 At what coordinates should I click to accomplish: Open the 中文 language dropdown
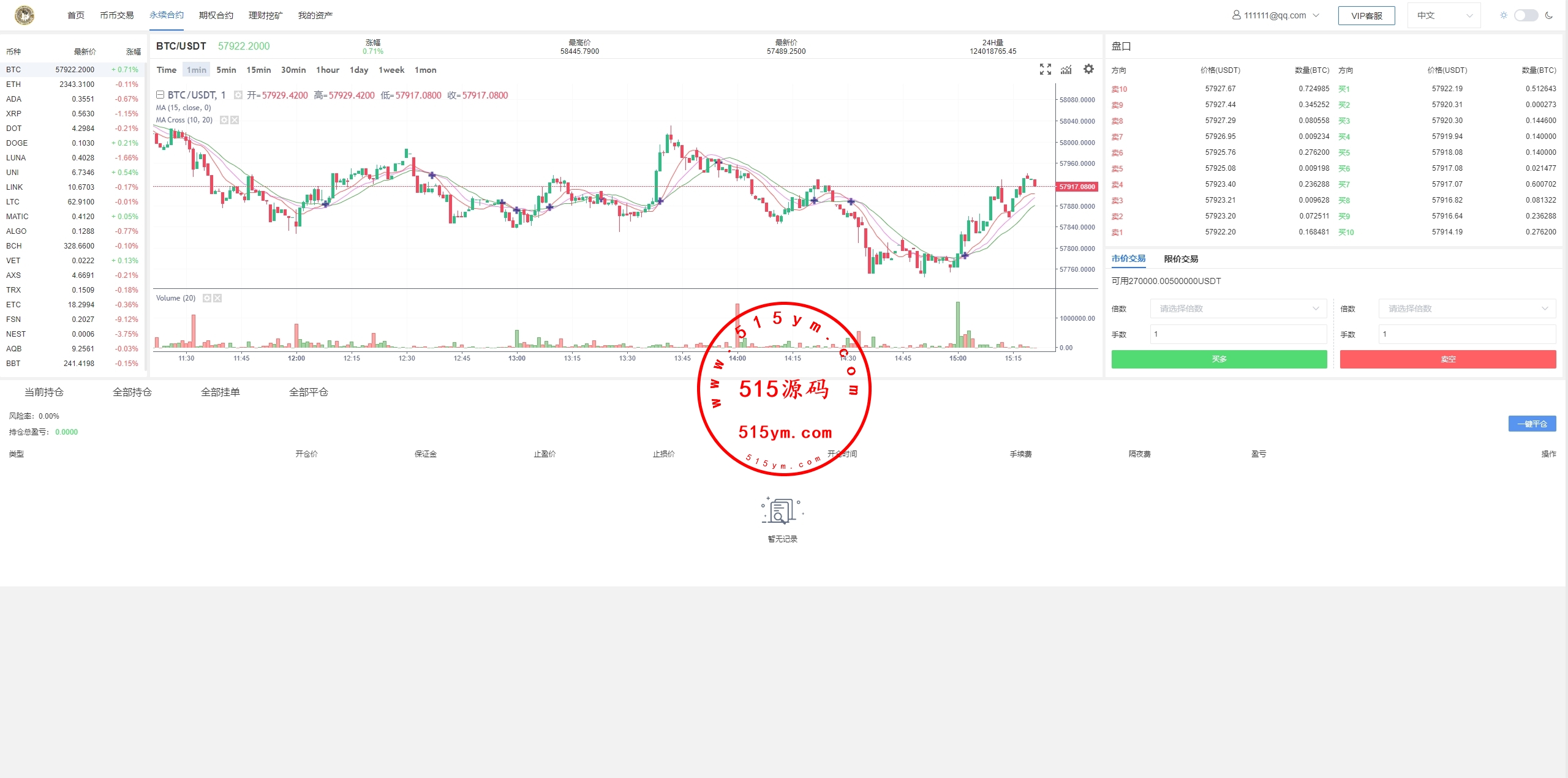(1444, 15)
